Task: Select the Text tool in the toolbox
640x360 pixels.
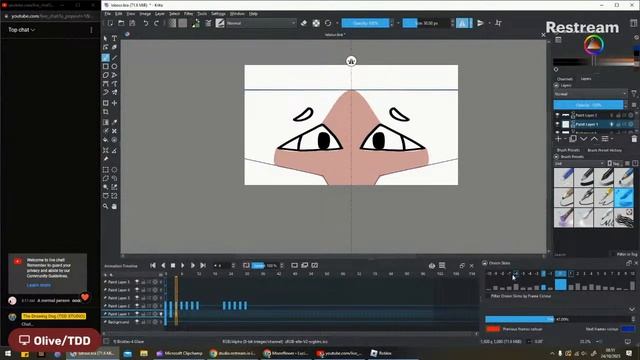Action: (114, 38)
